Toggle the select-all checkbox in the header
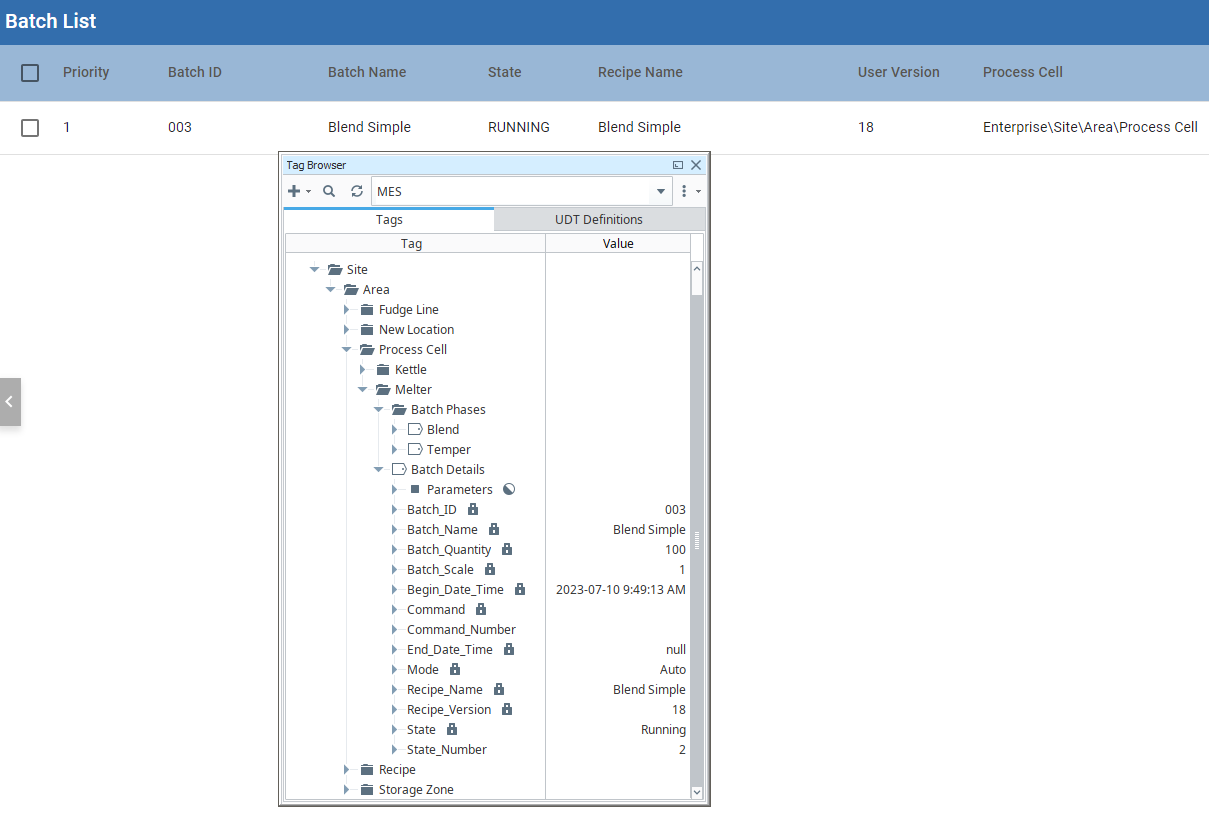Screen dimensions: 1209x814 coord(30,73)
